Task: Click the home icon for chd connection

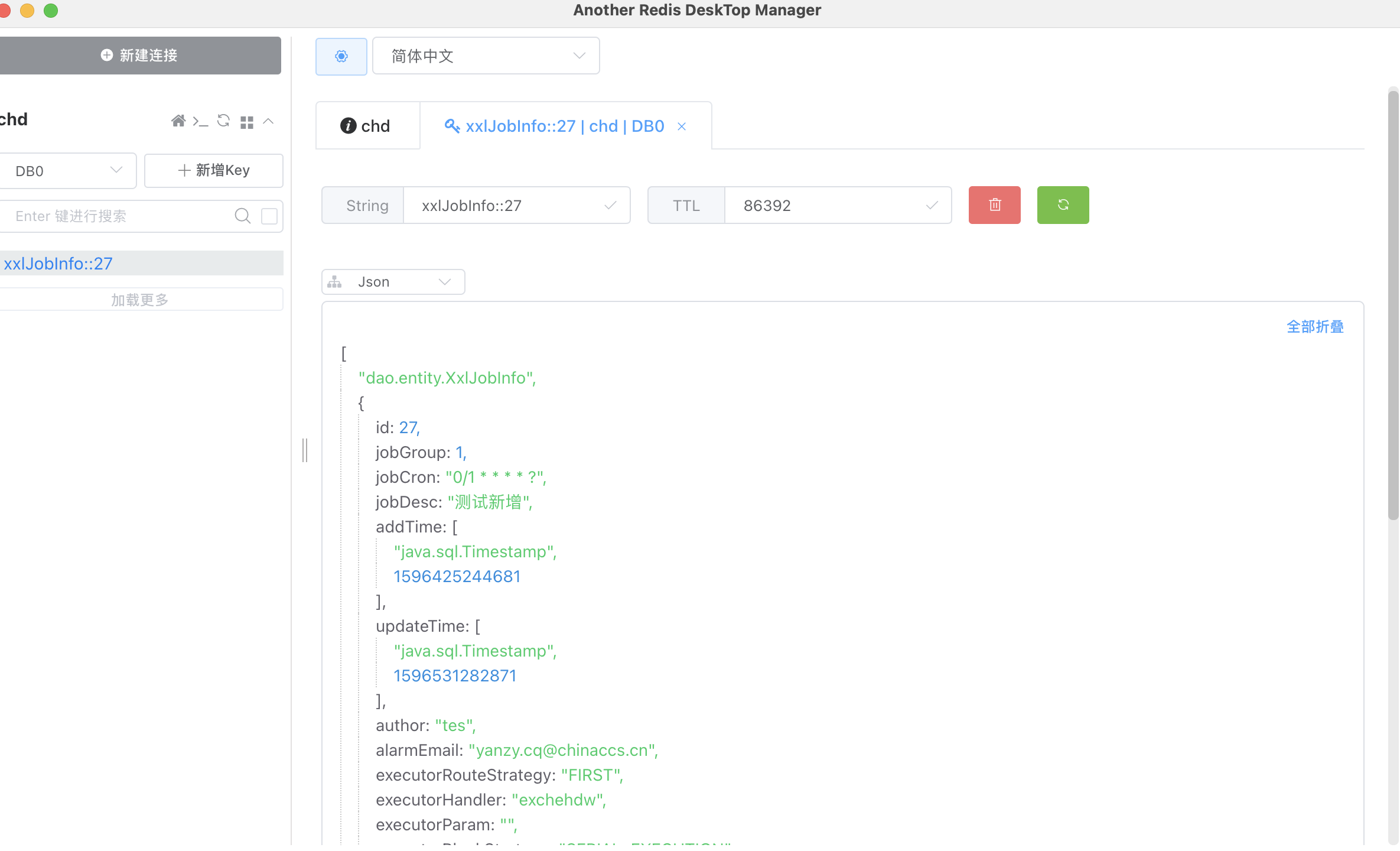Action: (178, 121)
